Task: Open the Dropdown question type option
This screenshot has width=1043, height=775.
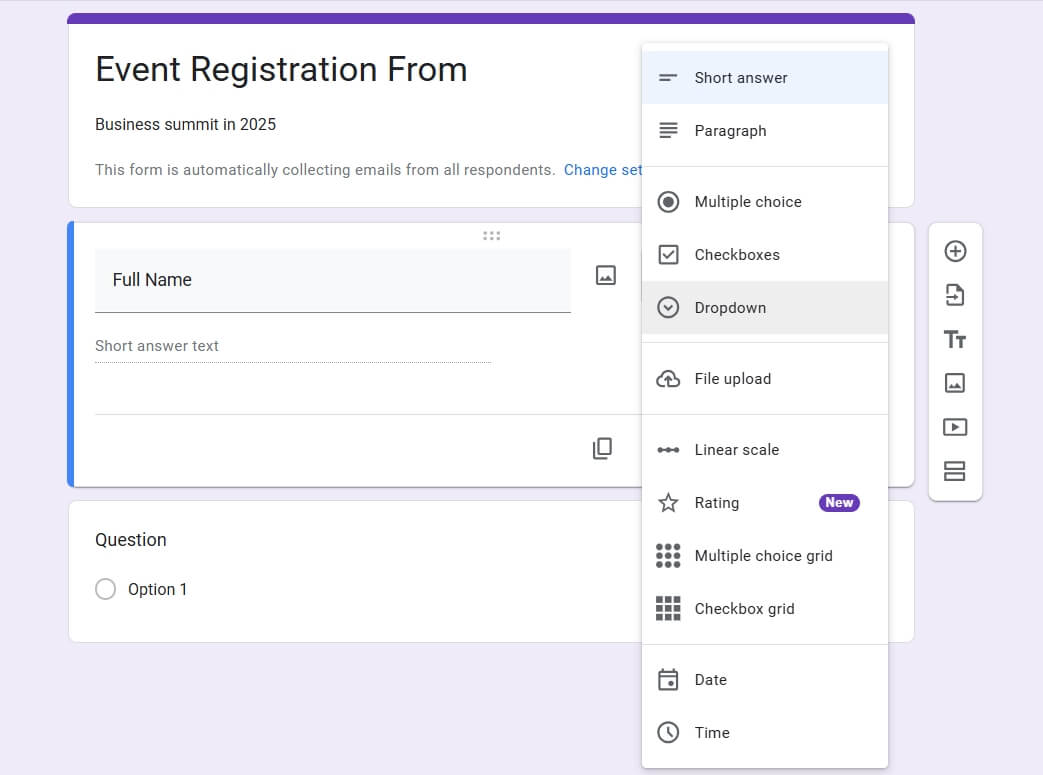Action: (732, 307)
